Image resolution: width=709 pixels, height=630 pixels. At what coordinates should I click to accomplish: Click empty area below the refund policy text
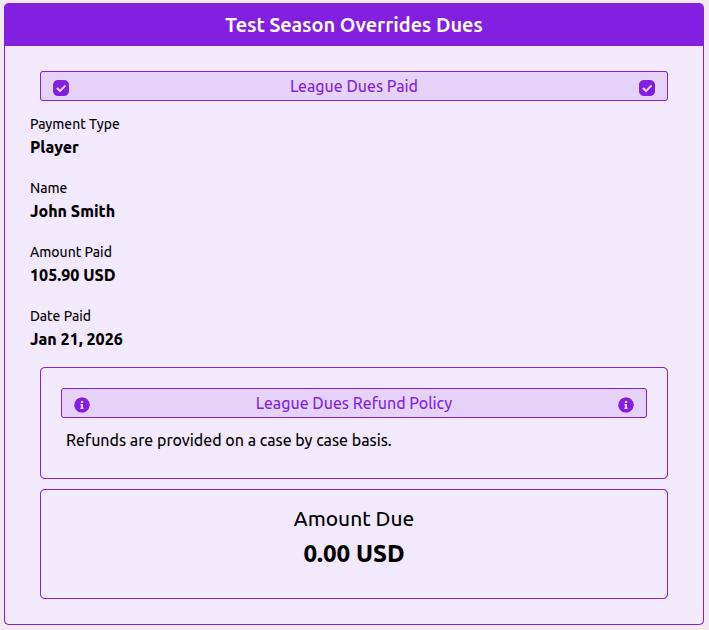point(354,464)
